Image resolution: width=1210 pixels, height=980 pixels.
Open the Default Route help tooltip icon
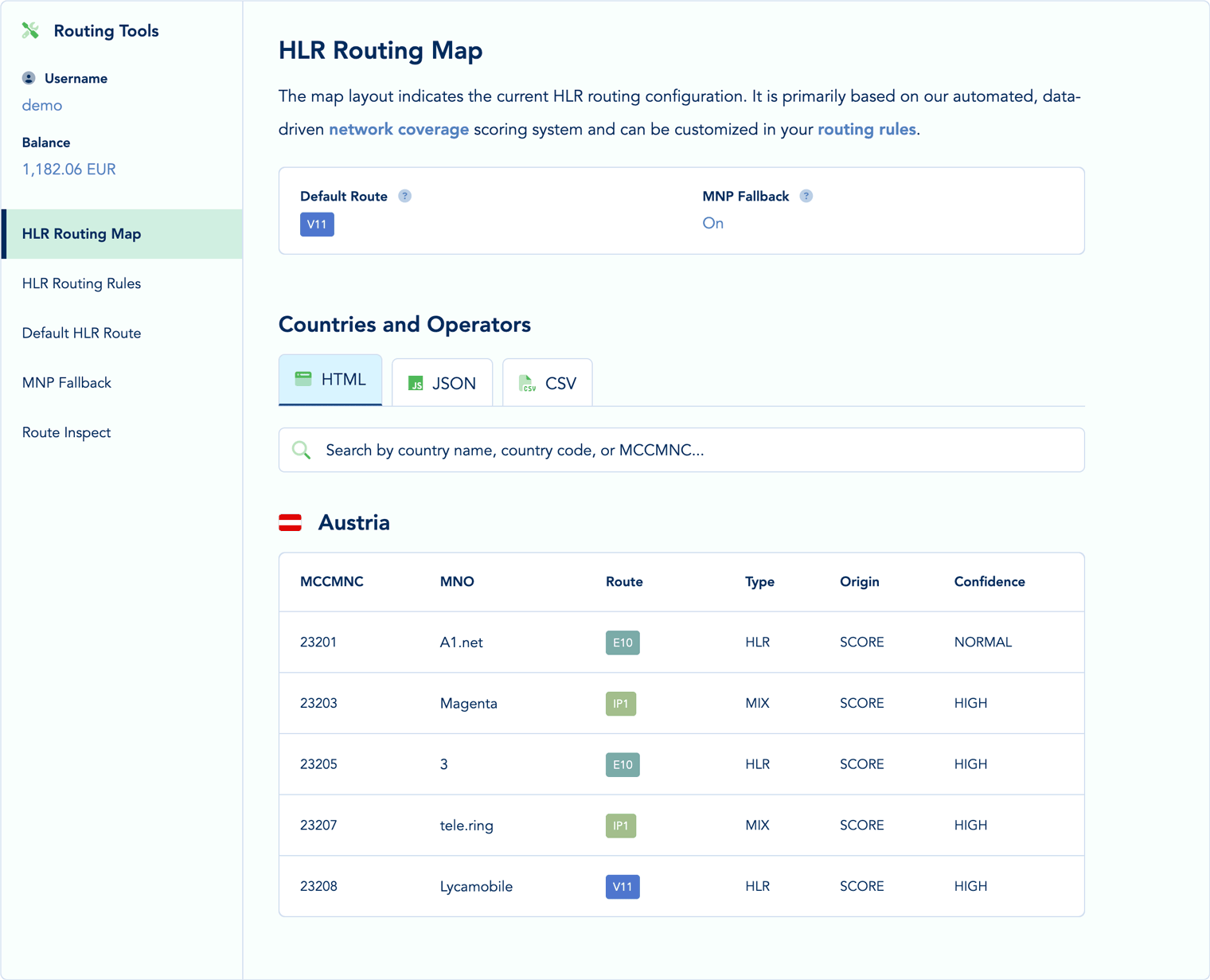click(x=404, y=196)
